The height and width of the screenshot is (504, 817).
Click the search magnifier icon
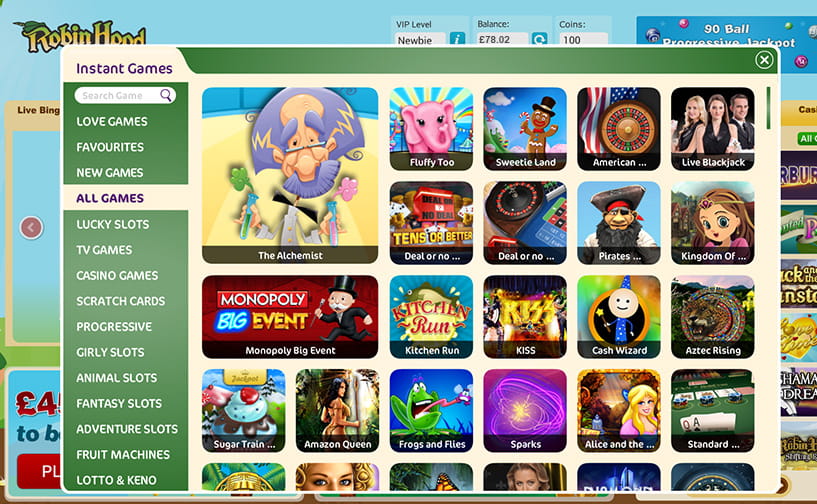click(x=166, y=95)
